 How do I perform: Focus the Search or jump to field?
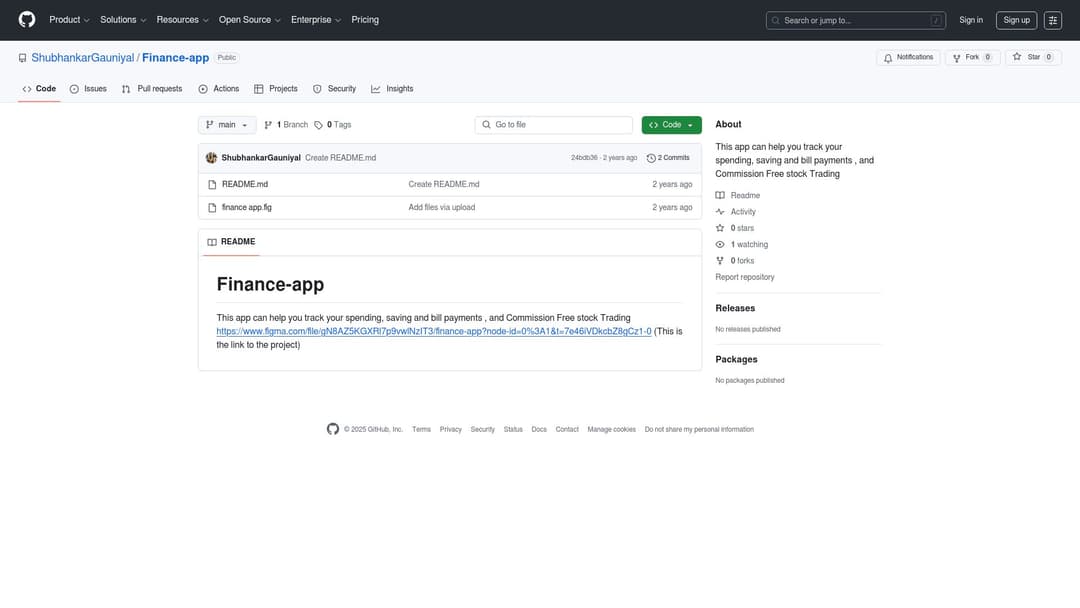tap(855, 21)
